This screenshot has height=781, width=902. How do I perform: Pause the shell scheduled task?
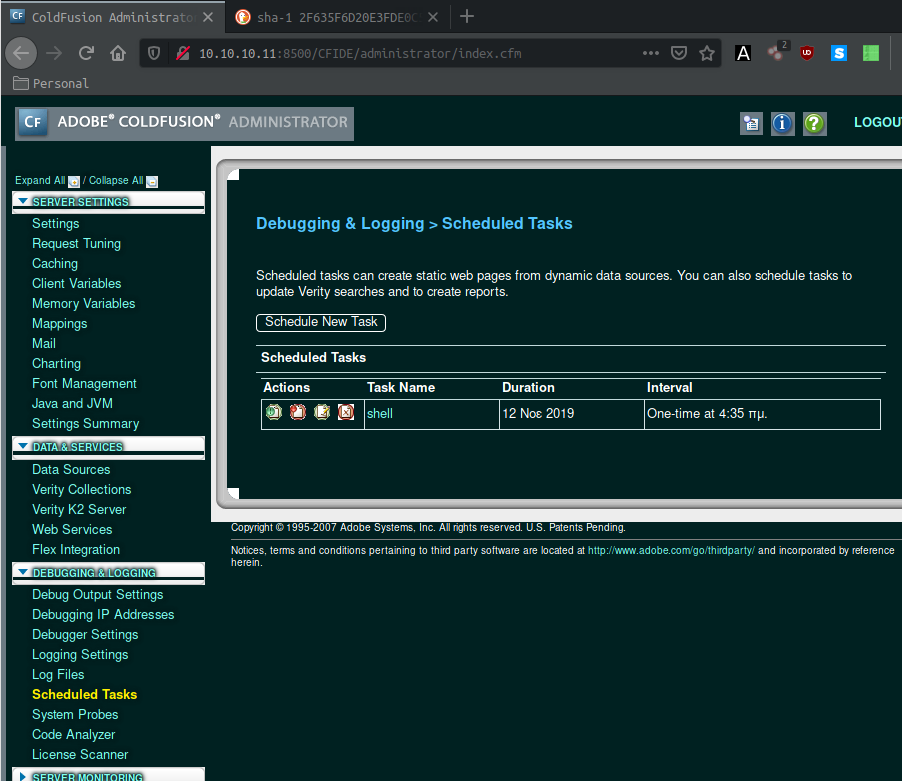point(297,412)
